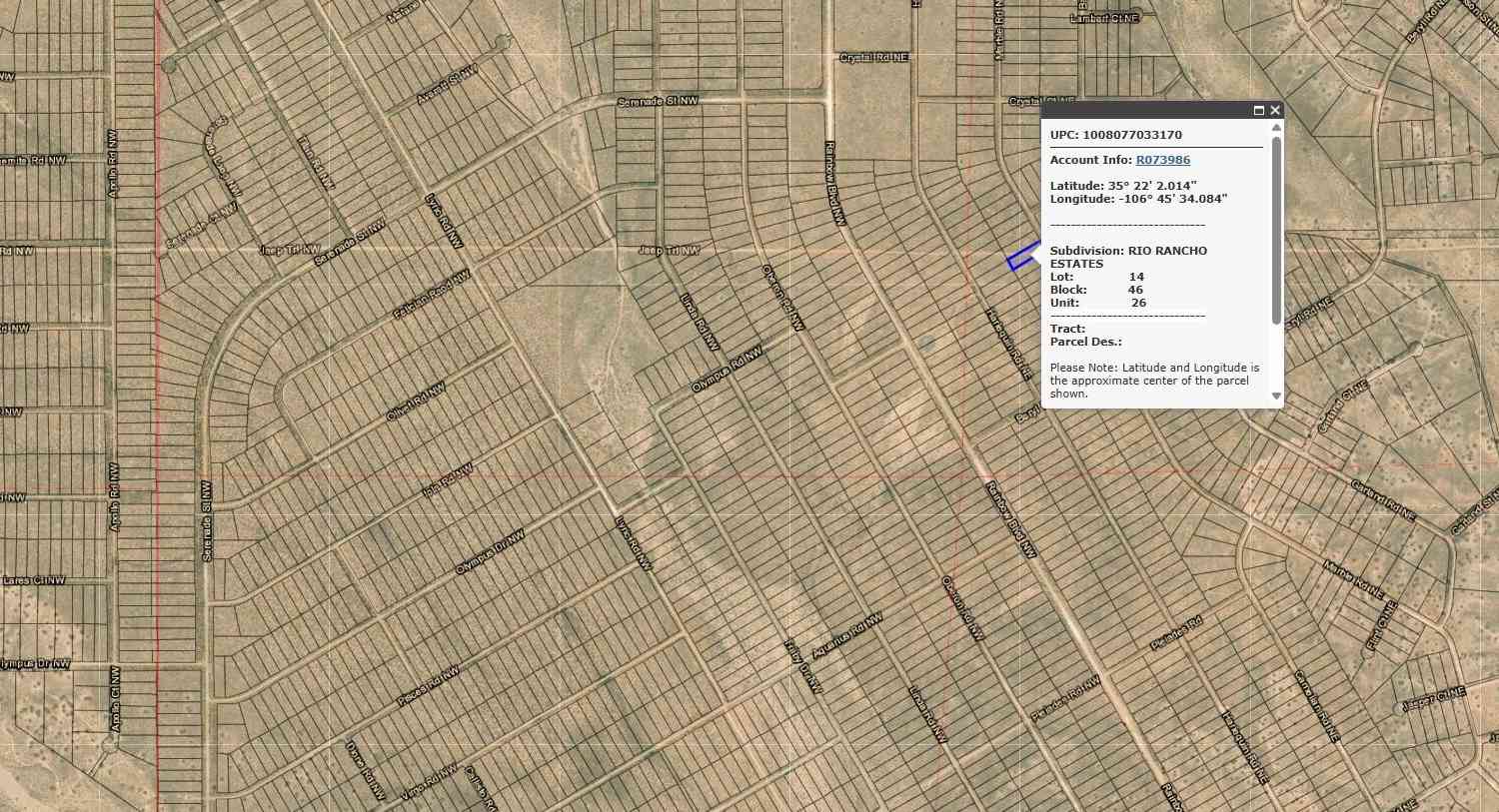Click the Latitude 35° 22' 2.014" value
The width and height of the screenshot is (1499, 812).
(1123, 186)
